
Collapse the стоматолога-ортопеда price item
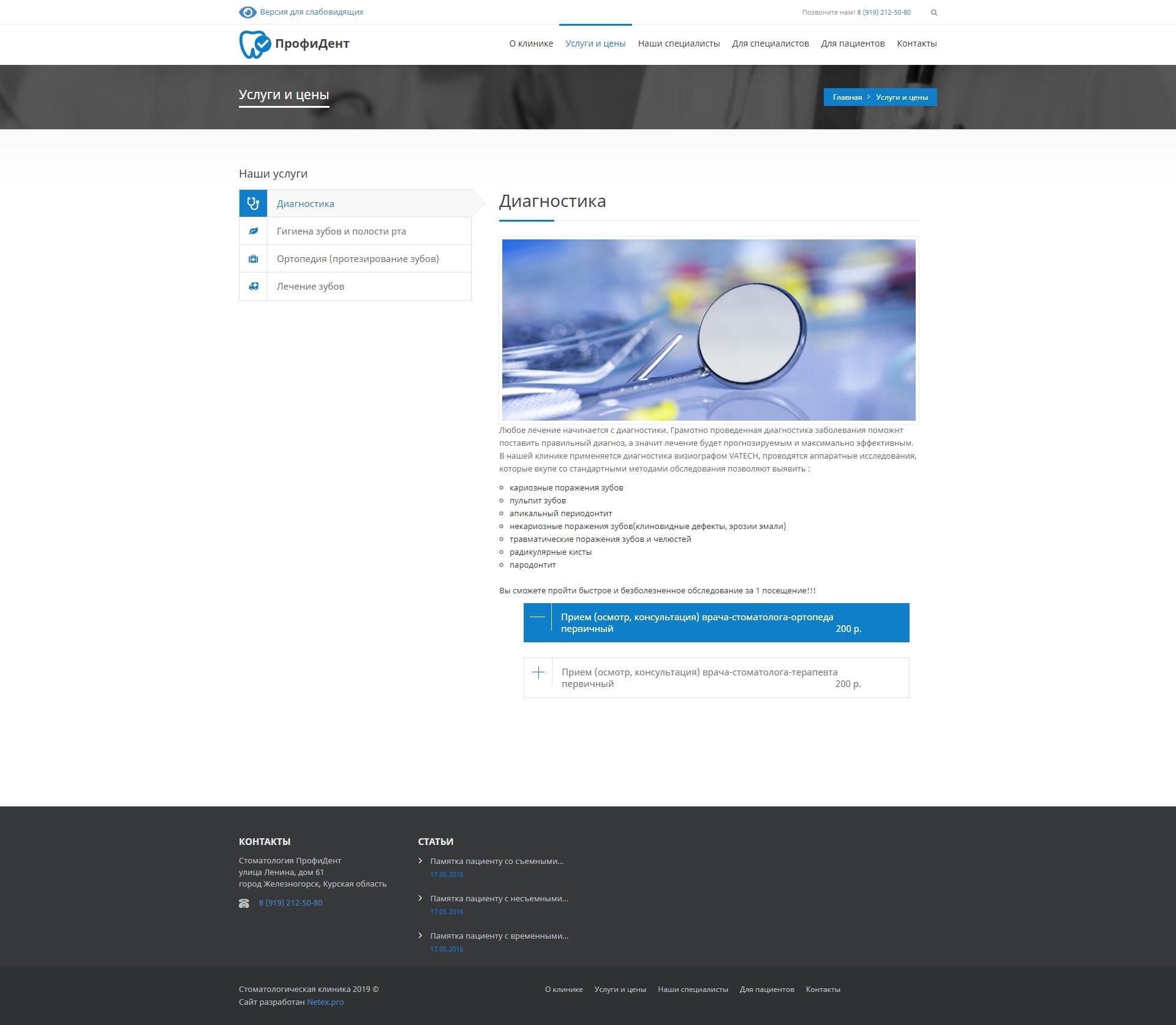point(537,617)
